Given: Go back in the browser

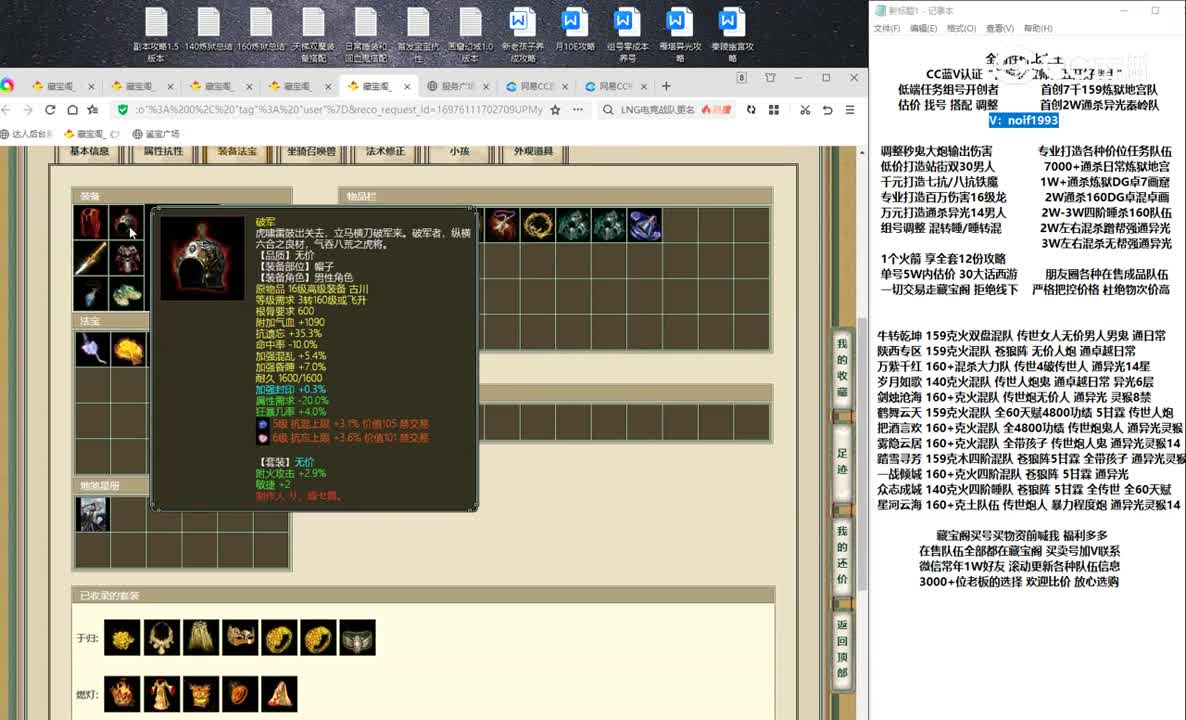Looking at the screenshot, I should pyautogui.click(x=6, y=110).
